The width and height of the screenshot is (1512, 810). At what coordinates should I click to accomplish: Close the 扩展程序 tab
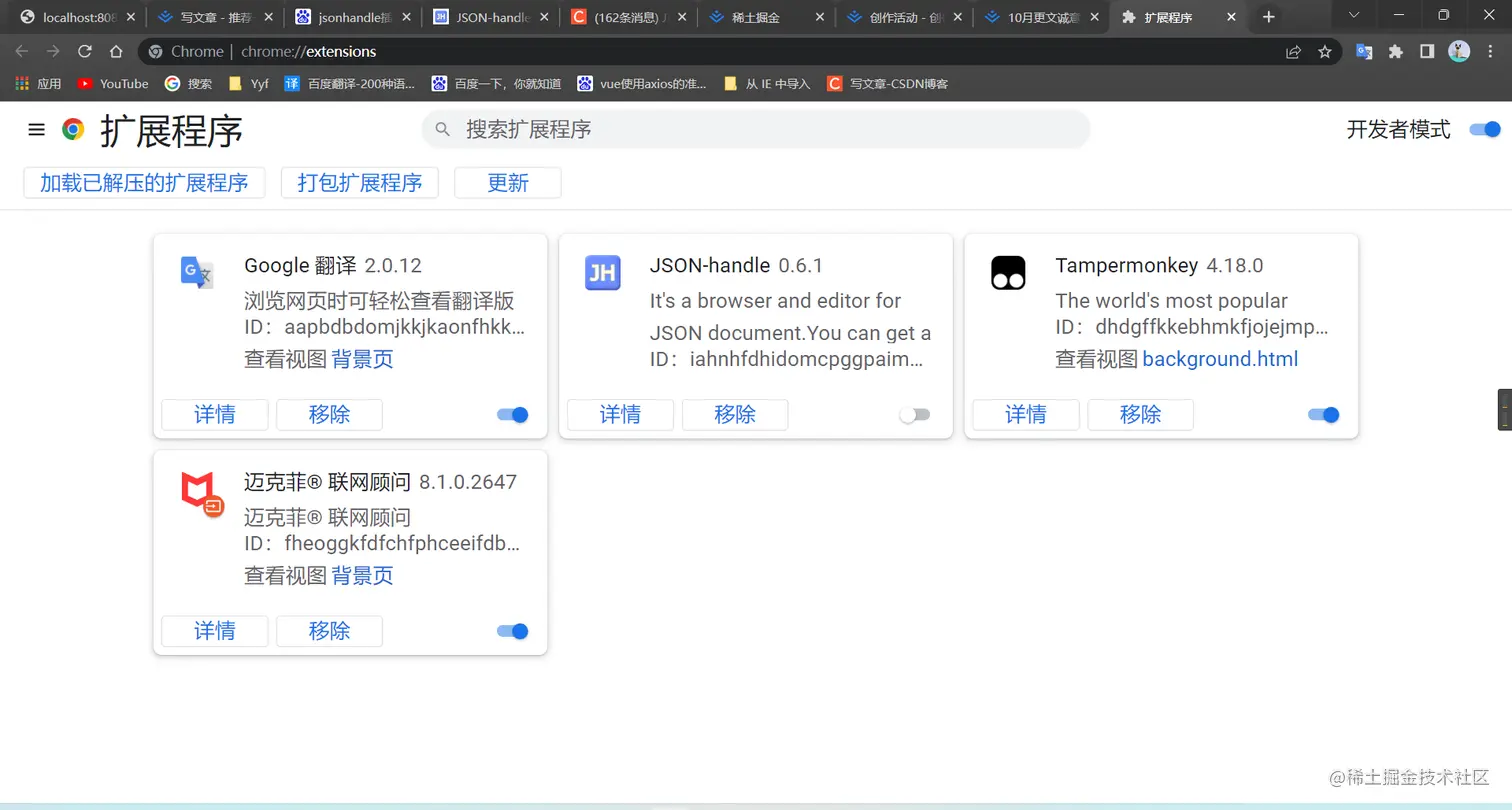tap(1231, 17)
